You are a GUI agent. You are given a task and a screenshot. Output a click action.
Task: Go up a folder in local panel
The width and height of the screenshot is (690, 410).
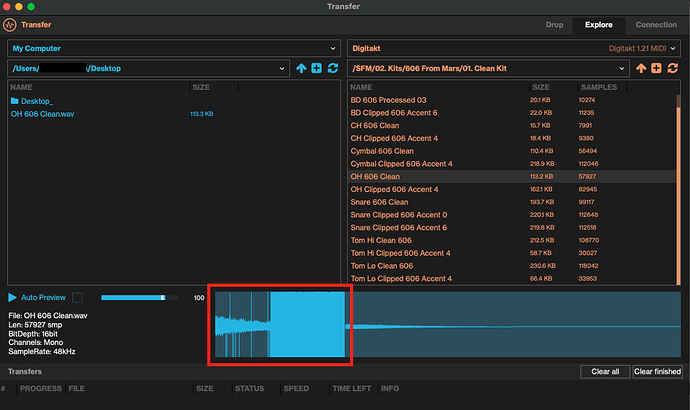(x=302, y=68)
